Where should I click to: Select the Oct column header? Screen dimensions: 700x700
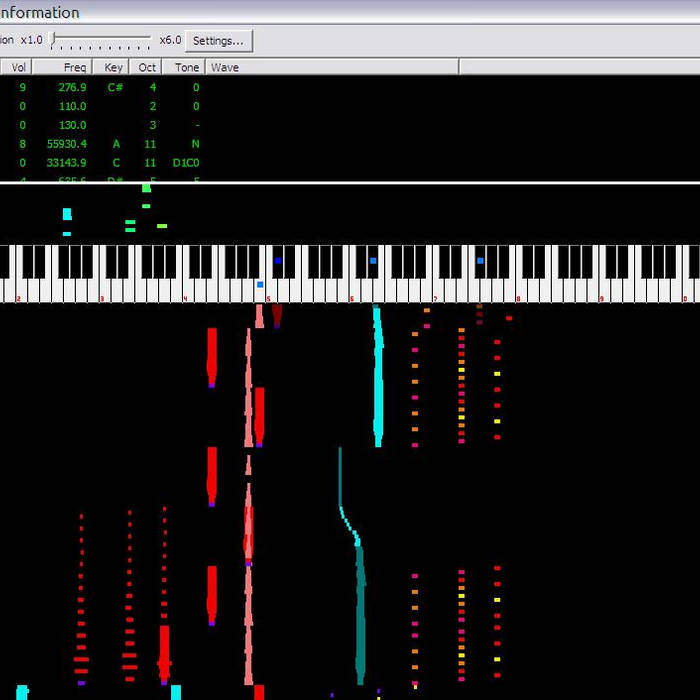147,67
